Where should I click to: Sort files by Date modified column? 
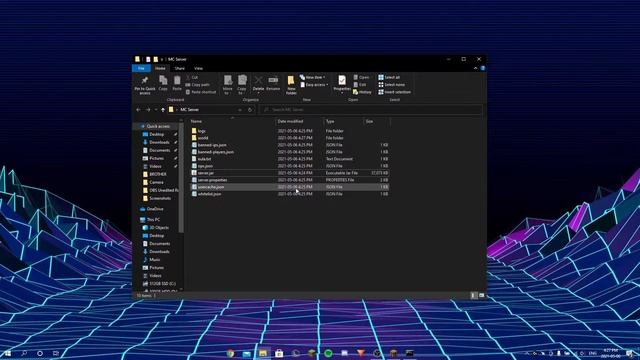[x=300, y=121]
